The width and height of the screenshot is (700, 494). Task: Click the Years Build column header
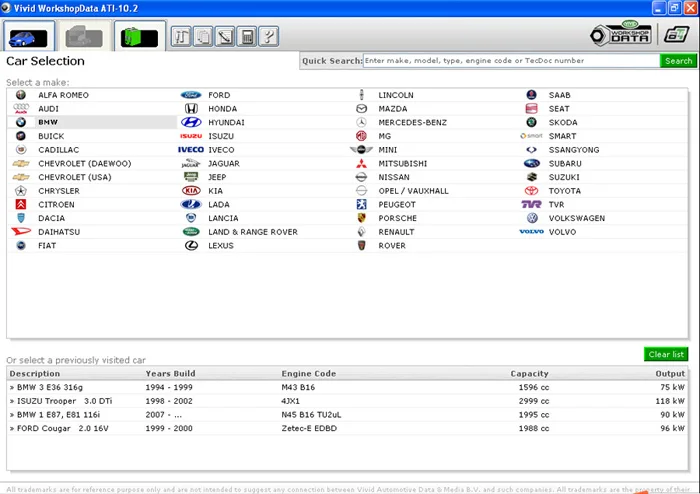click(x=170, y=374)
